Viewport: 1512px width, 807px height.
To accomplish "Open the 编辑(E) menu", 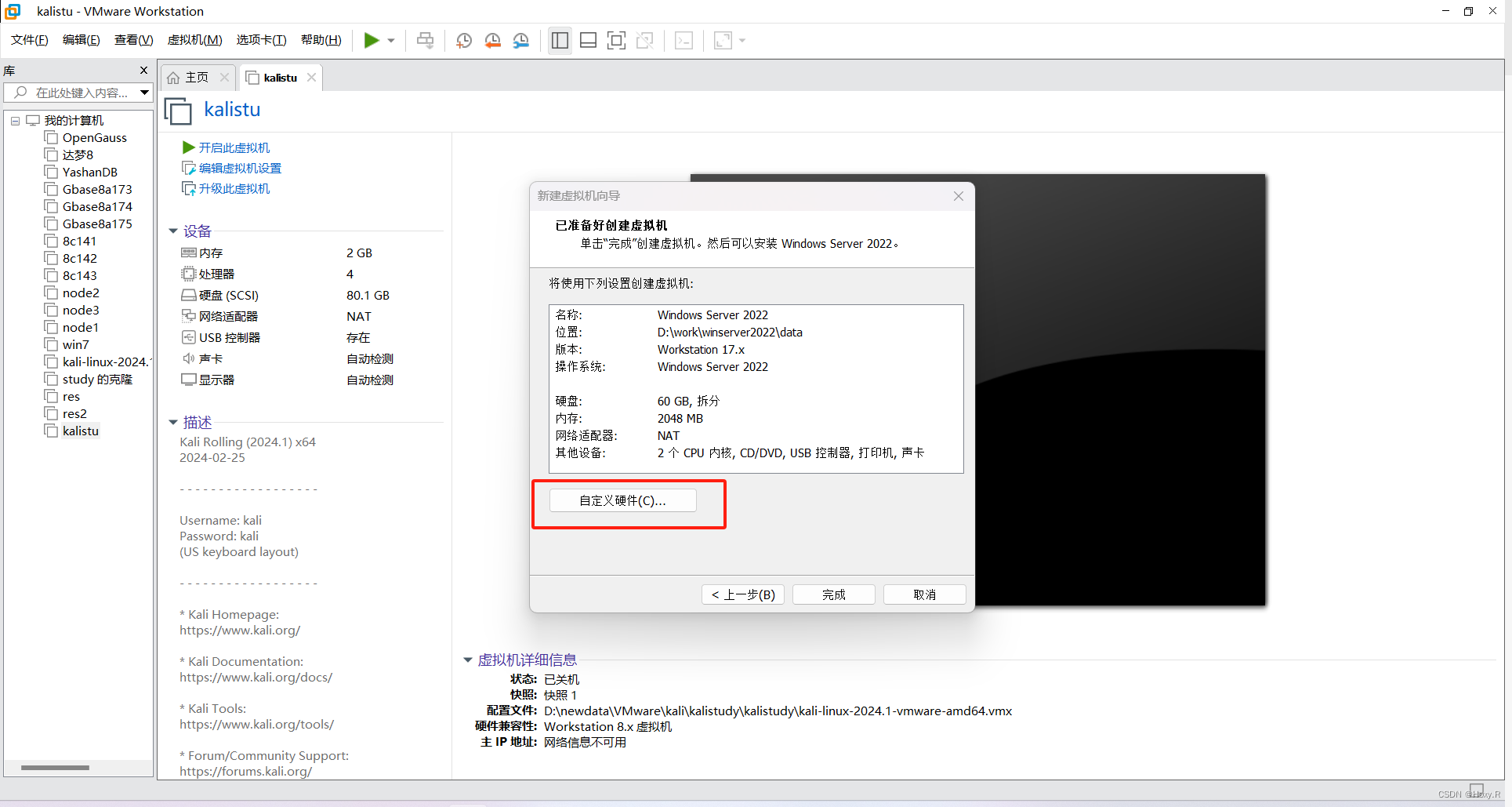I will coord(82,40).
